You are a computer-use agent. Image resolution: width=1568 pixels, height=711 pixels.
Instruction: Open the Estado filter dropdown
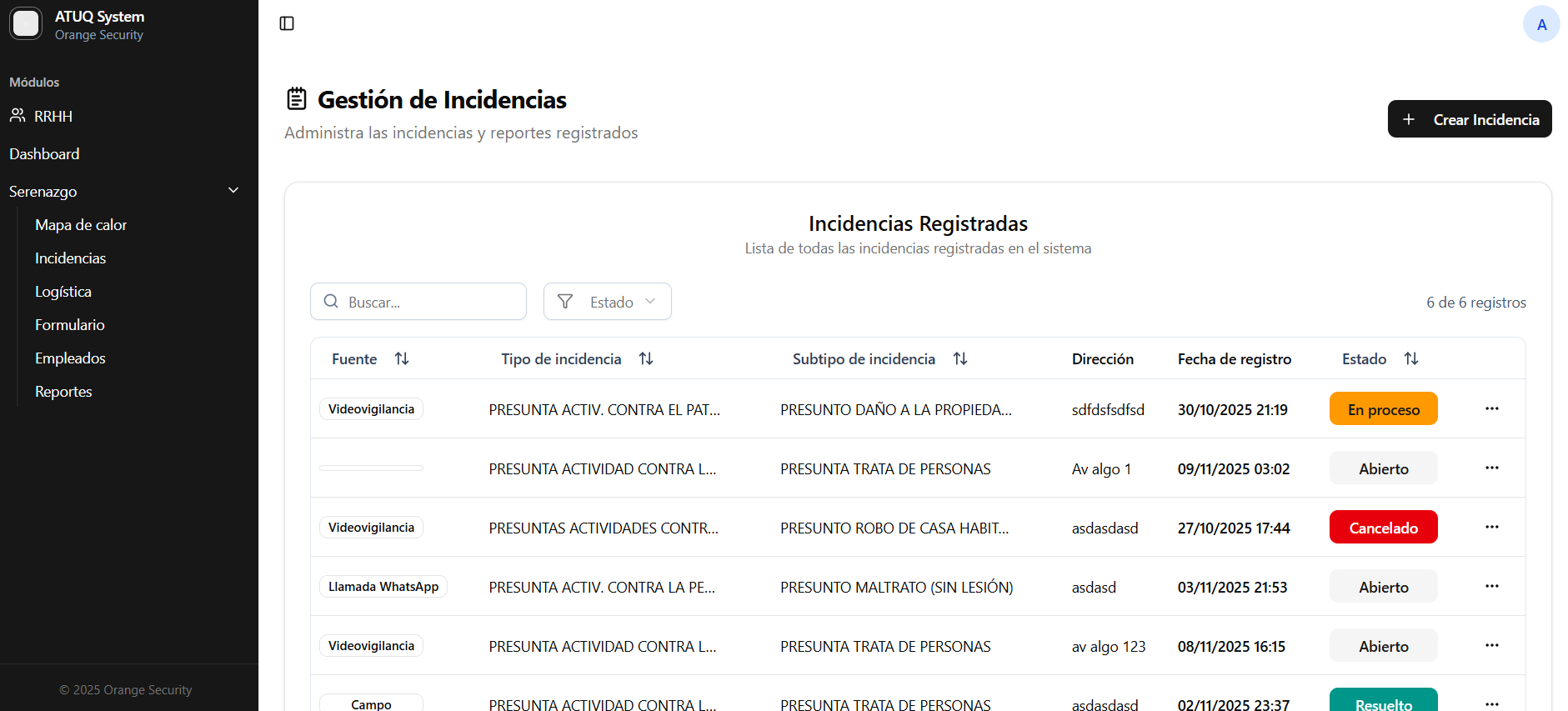[x=607, y=302]
